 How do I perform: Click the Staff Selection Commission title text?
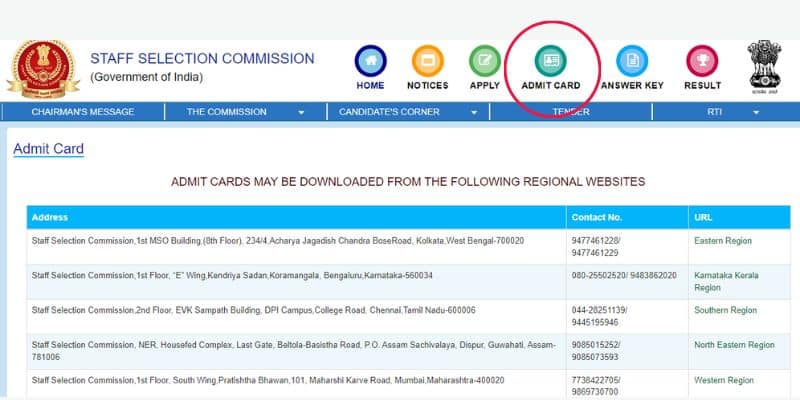click(202, 59)
